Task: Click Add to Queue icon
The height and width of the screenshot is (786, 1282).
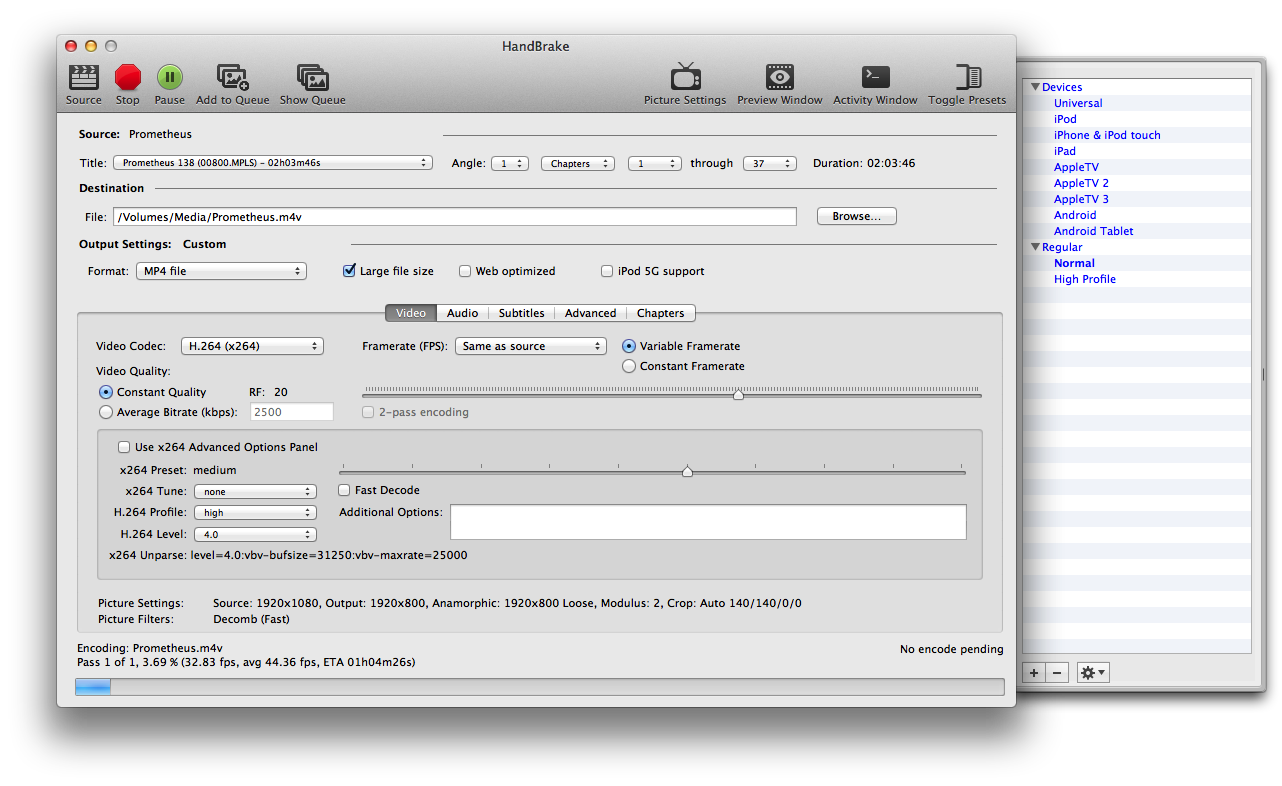Action: [233, 77]
